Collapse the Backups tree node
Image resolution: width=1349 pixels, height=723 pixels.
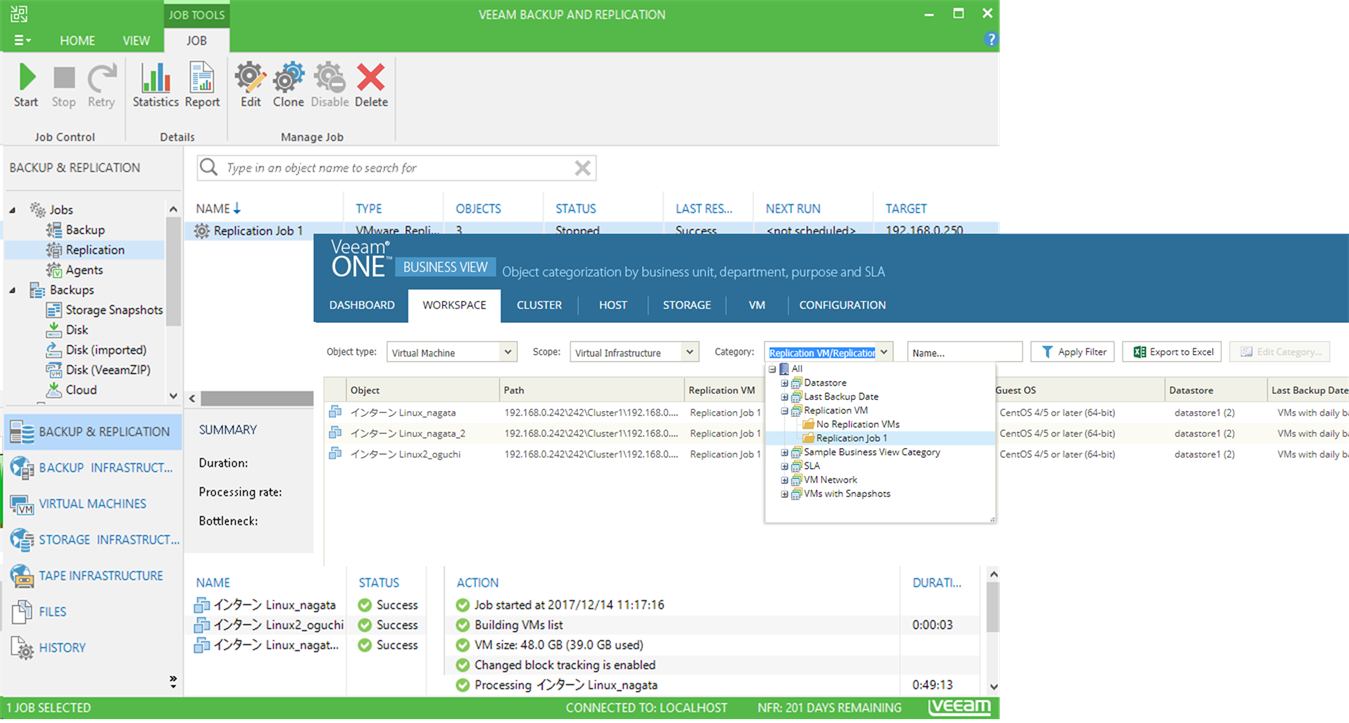click(x=14, y=290)
